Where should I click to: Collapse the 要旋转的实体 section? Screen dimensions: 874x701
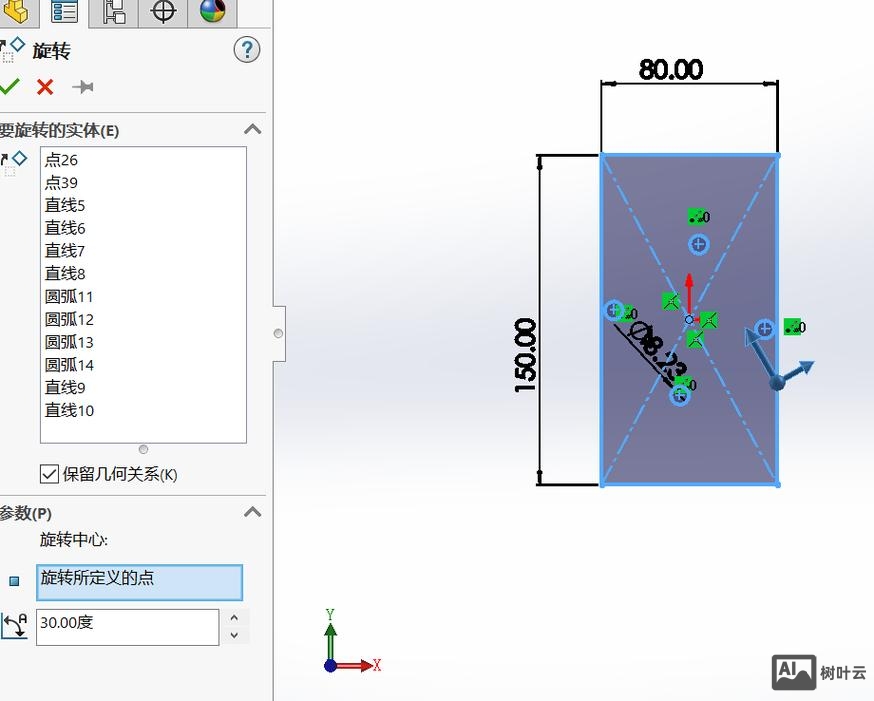pos(253,130)
